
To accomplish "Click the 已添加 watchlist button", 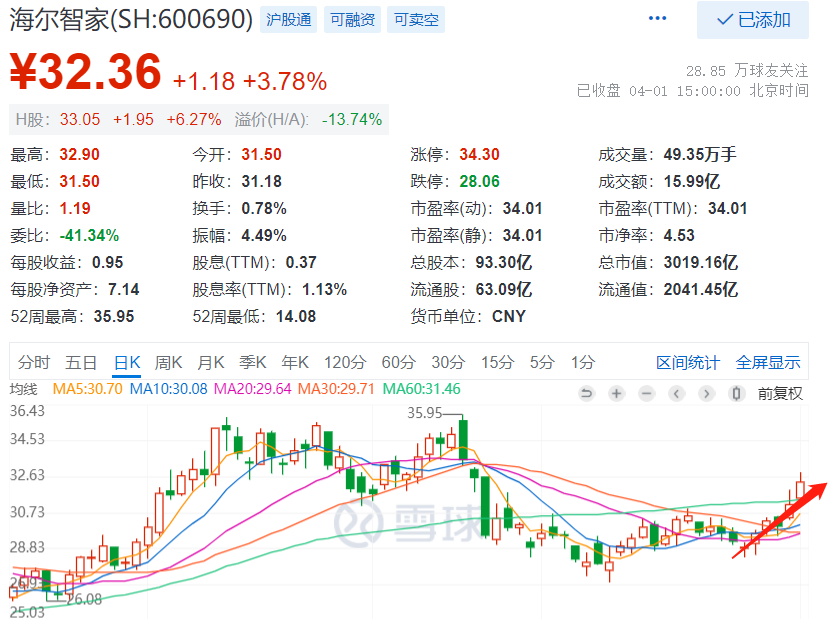I will point(753,20).
